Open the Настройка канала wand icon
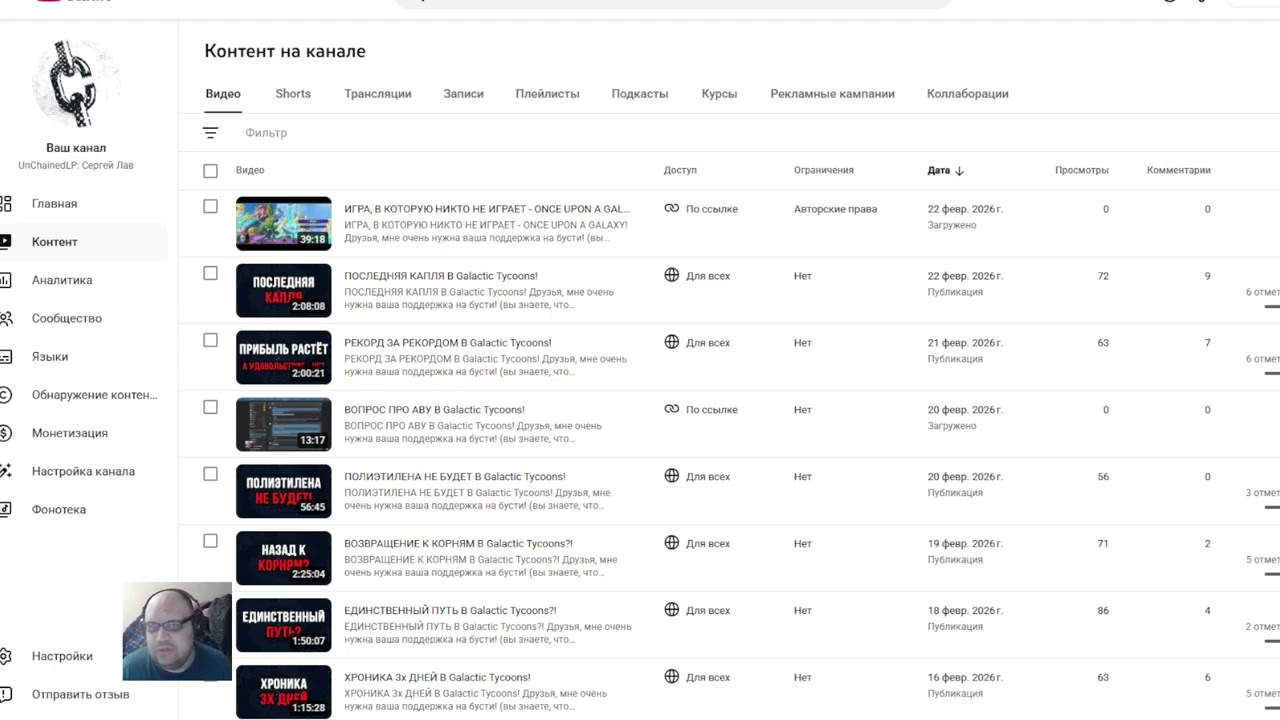The height and width of the screenshot is (720, 1280). pos(5,471)
